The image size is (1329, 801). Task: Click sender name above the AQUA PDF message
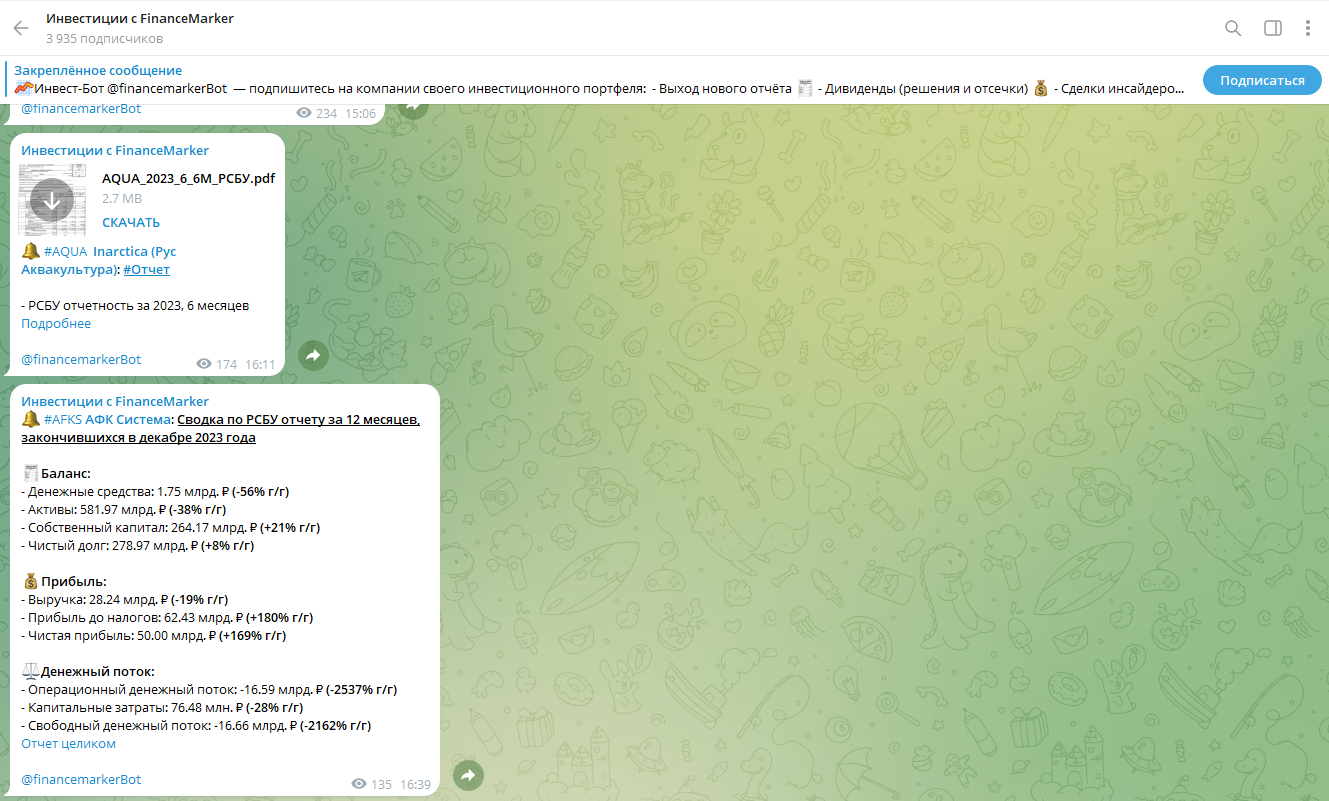(x=115, y=151)
